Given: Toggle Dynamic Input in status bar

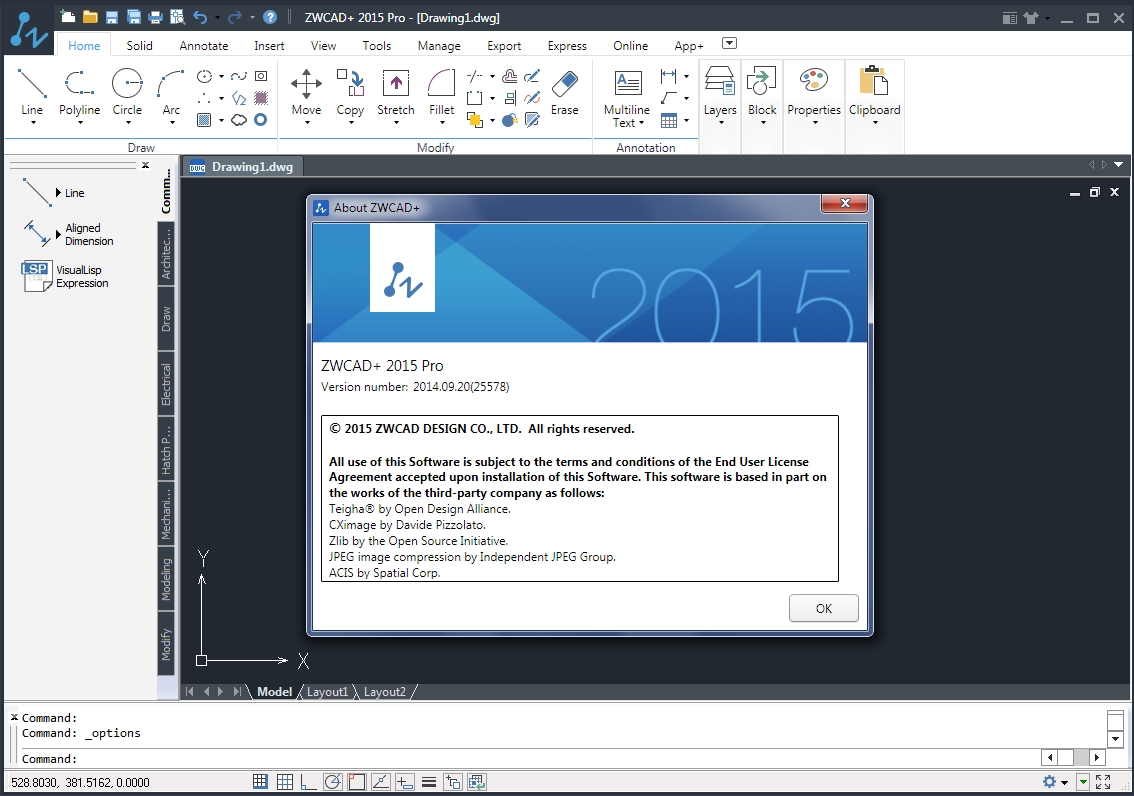Looking at the screenshot, I should [x=405, y=782].
